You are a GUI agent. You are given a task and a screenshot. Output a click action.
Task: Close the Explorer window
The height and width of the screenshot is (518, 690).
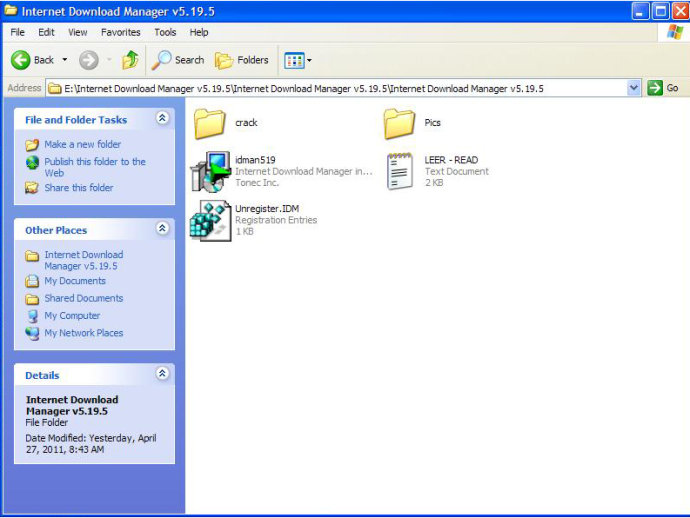(680, 11)
